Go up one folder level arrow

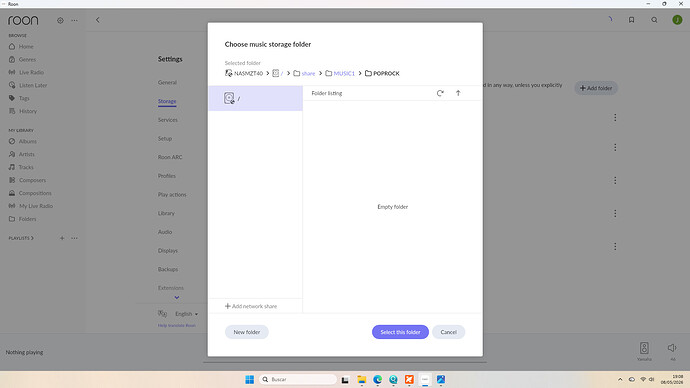coord(458,93)
